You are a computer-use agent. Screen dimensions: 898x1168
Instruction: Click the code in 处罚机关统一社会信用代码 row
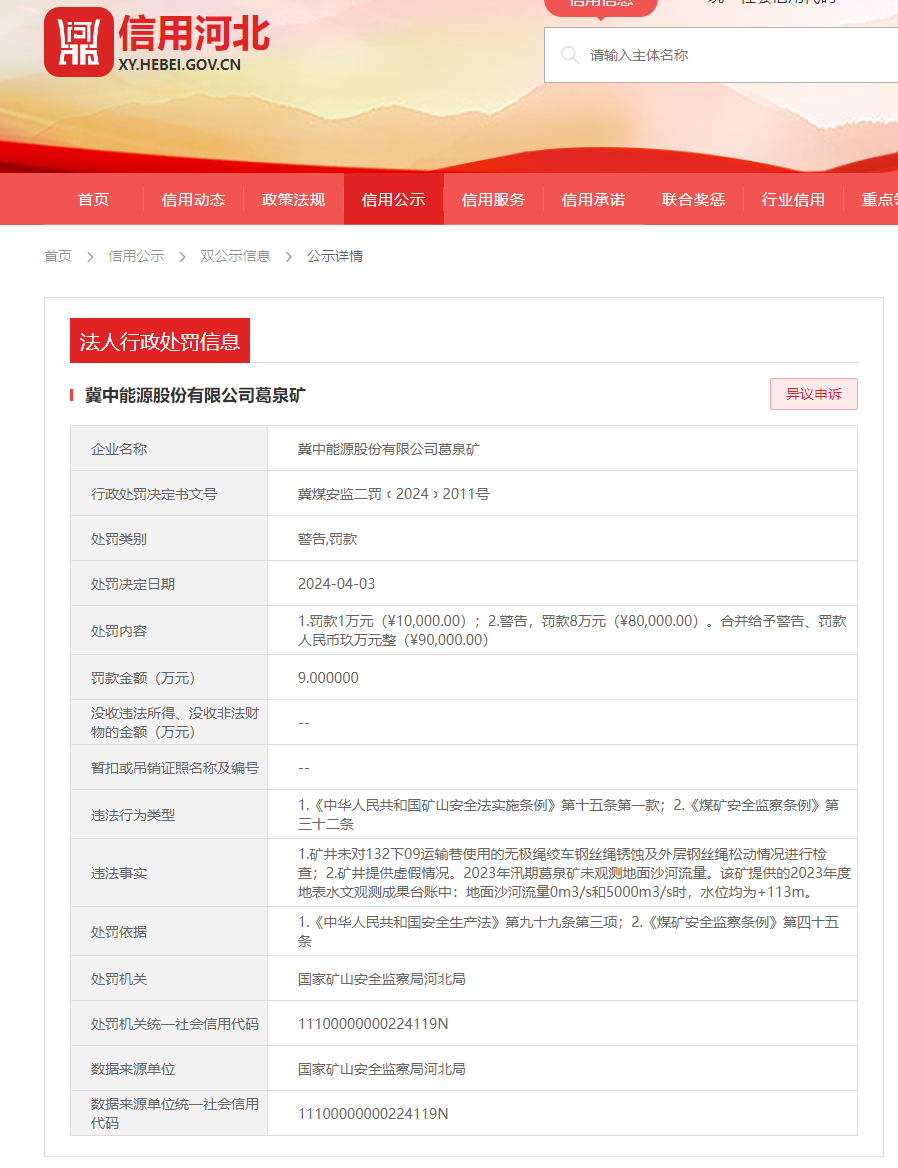click(x=373, y=1023)
